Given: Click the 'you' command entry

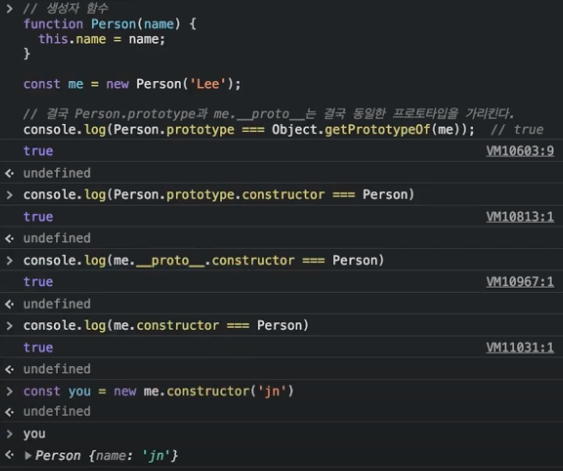Looking at the screenshot, I should pyautogui.click(x=34, y=434).
